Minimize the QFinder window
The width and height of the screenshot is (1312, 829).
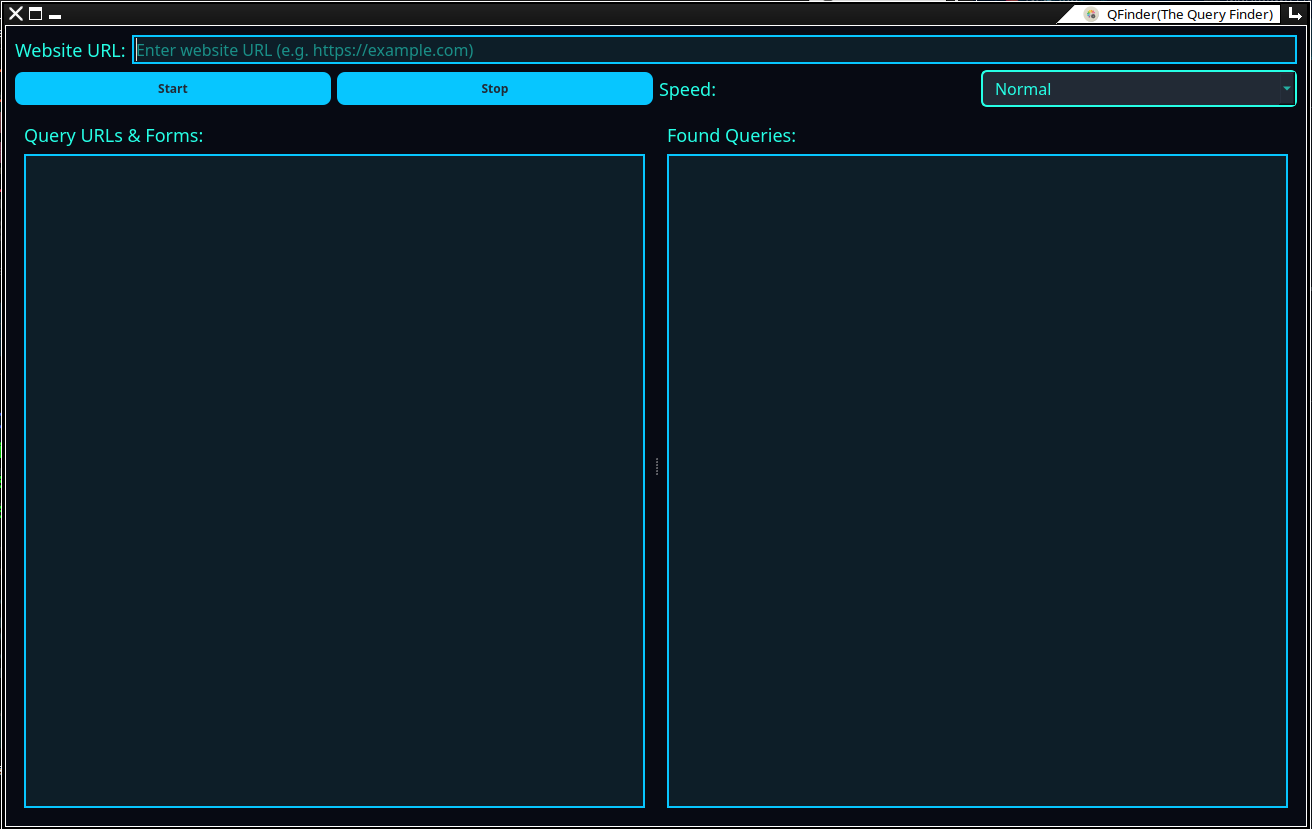(x=55, y=16)
